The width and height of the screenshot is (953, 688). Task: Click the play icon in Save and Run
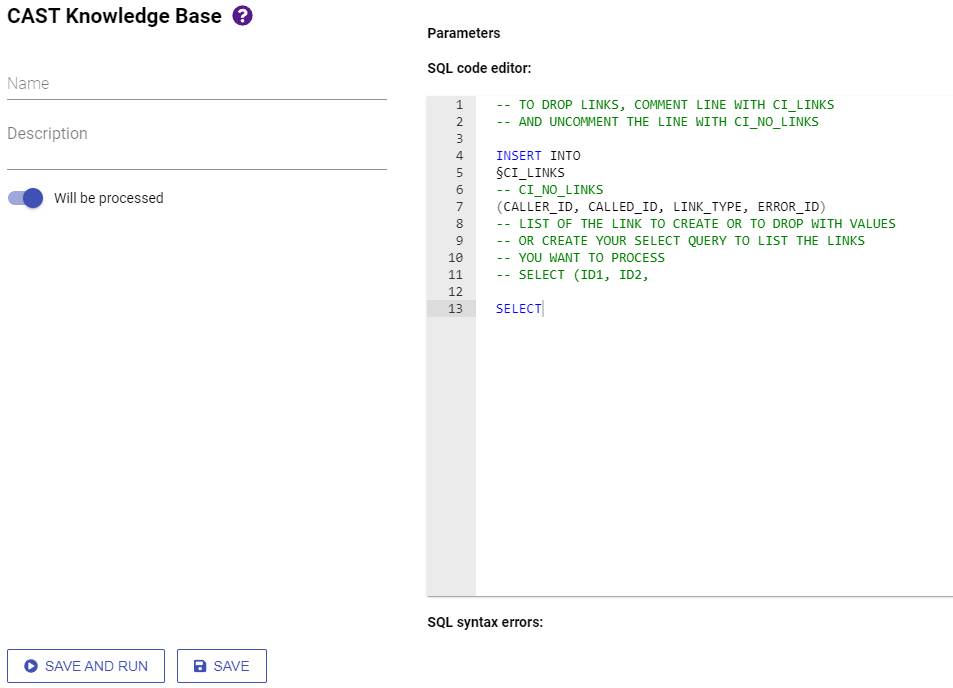(31, 666)
